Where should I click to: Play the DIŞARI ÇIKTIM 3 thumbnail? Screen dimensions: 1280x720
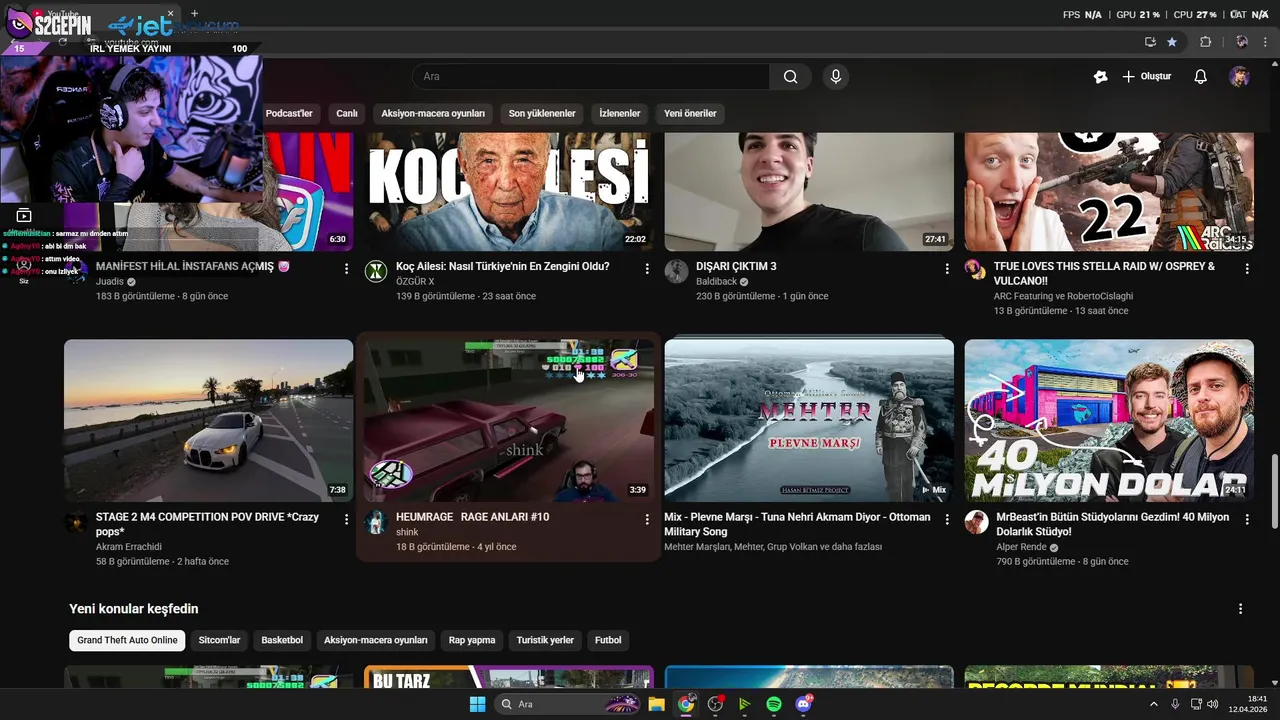pos(809,191)
